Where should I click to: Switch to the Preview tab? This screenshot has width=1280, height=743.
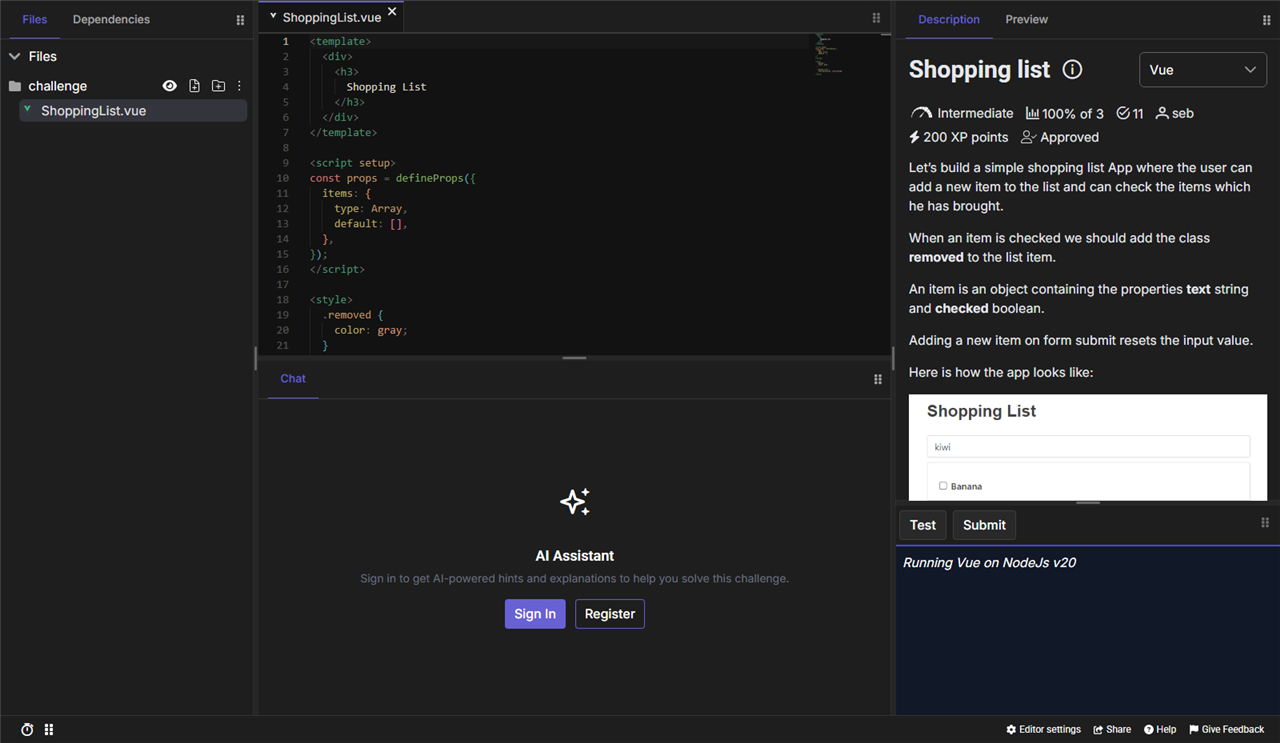[x=1027, y=19]
